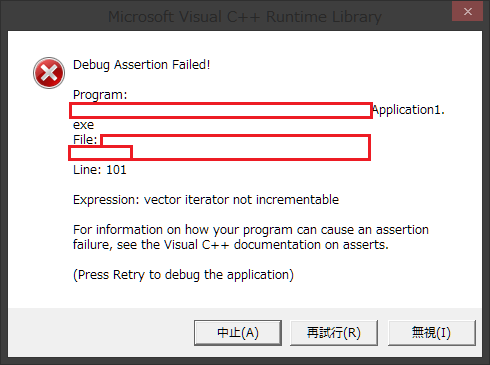
Task: Close the Runtime Library dialog window
Action: point(467,12)
